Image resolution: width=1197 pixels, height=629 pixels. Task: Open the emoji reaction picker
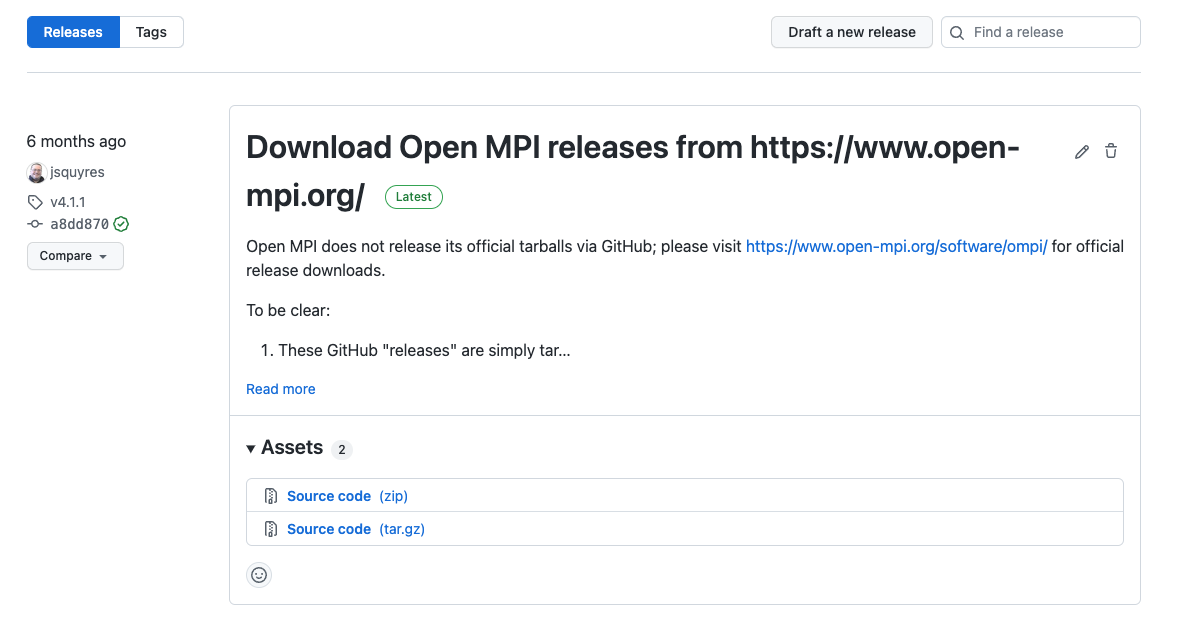[x=259, y=575]
